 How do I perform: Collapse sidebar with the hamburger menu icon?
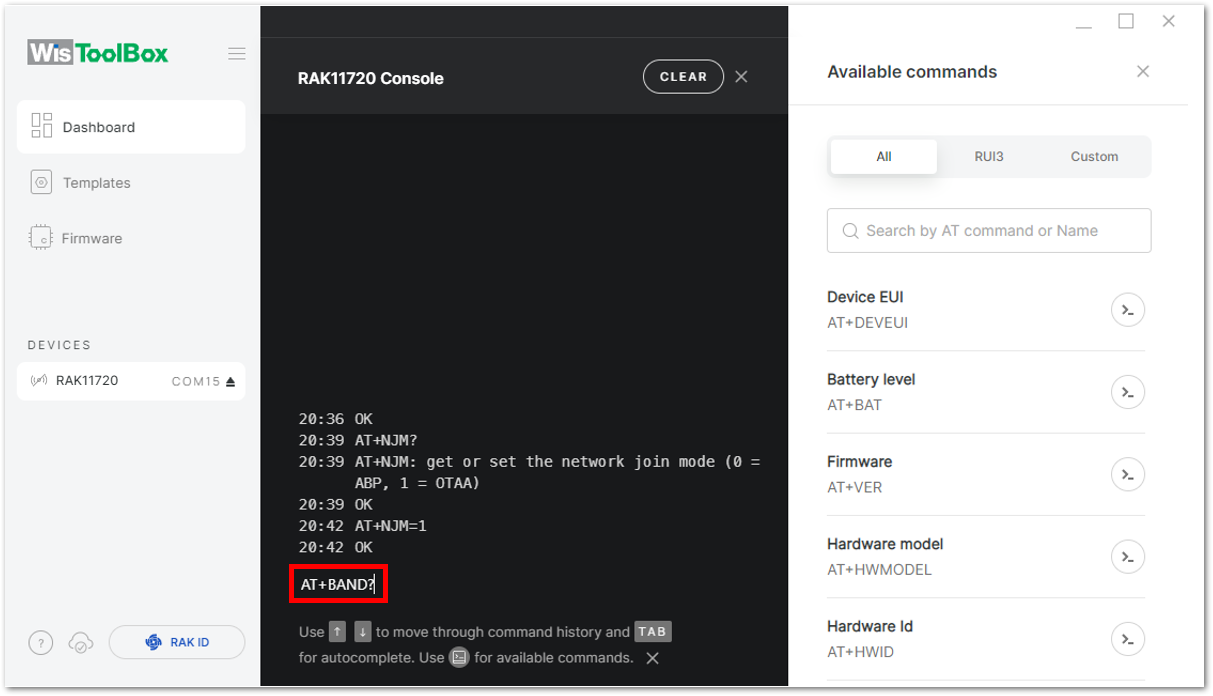237,54
